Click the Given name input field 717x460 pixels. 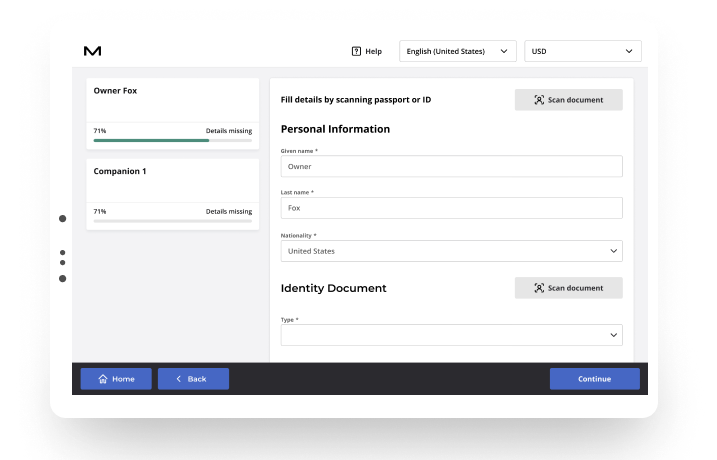pos(451,167)
